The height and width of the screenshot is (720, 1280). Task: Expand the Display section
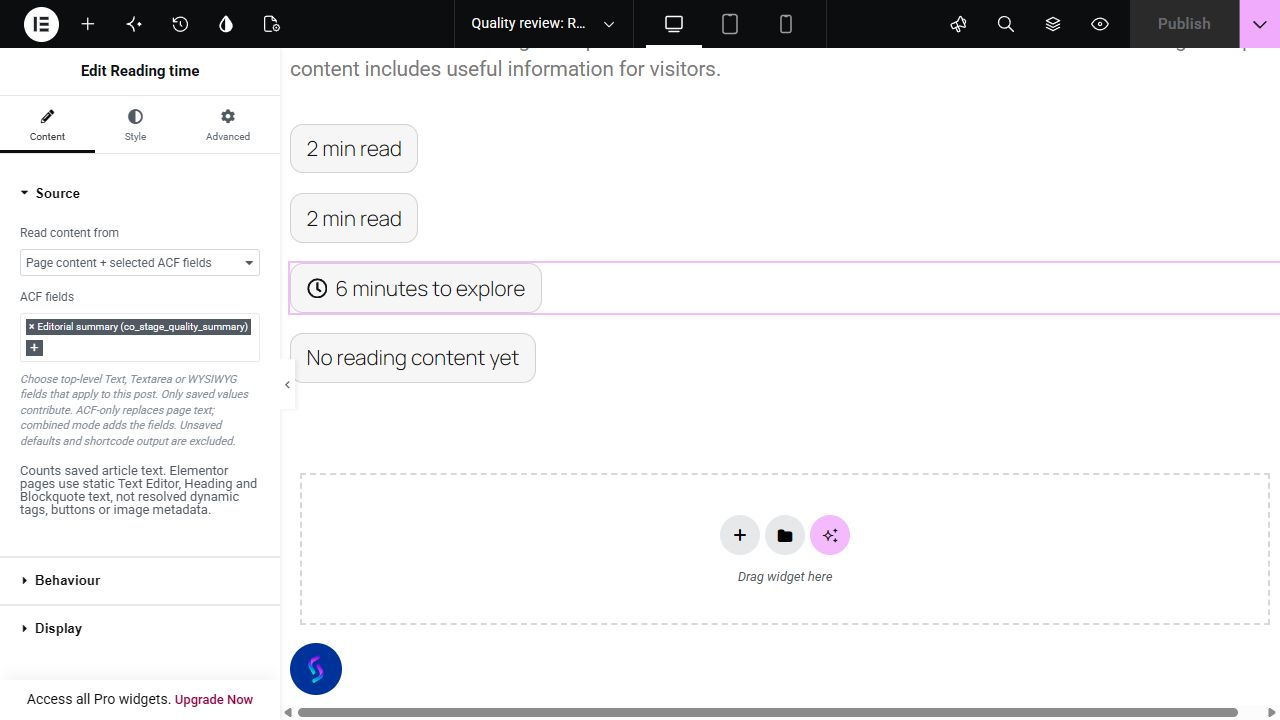click(x=140, y=628)
